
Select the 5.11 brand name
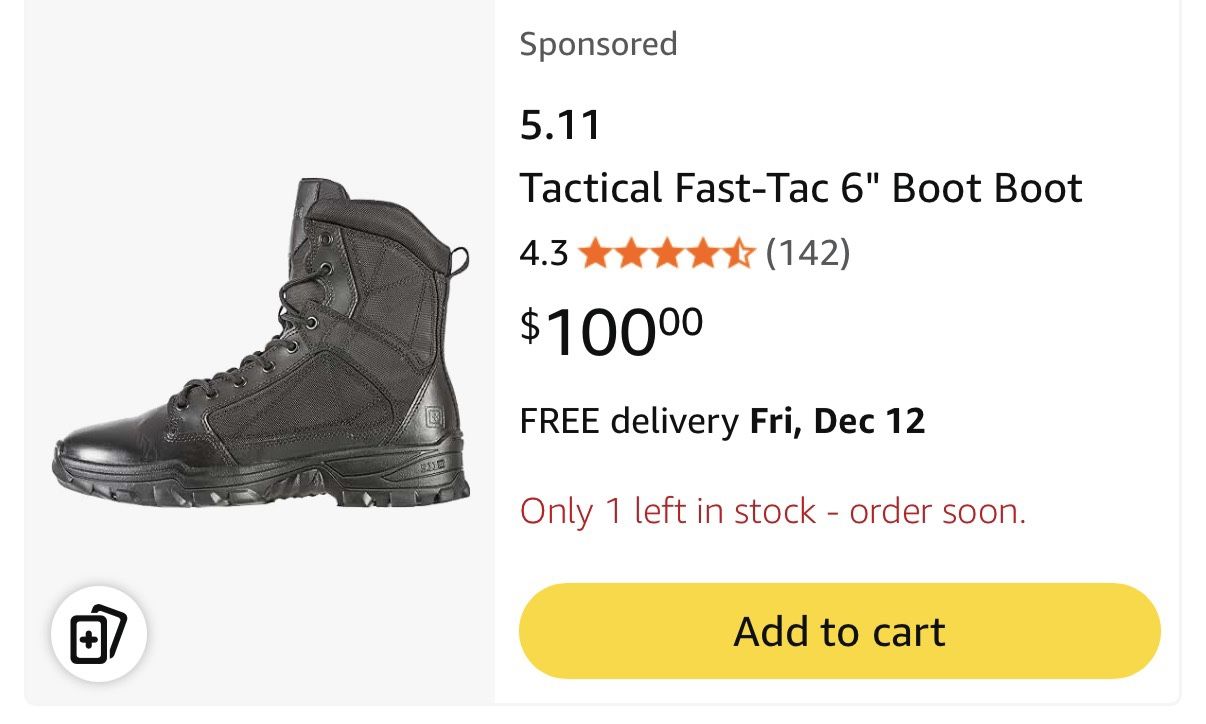point(561,124)
